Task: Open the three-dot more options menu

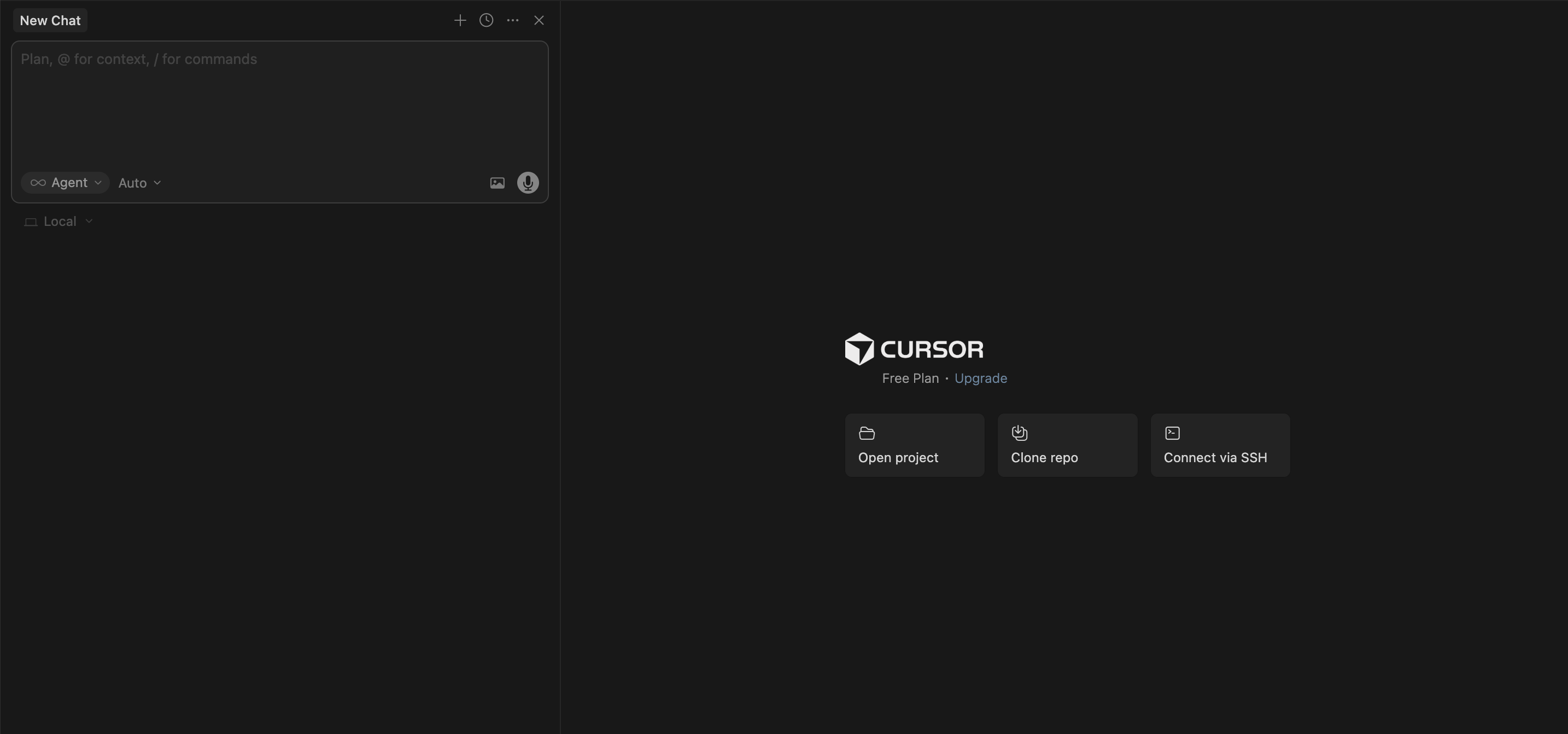Action: (512, 21)
